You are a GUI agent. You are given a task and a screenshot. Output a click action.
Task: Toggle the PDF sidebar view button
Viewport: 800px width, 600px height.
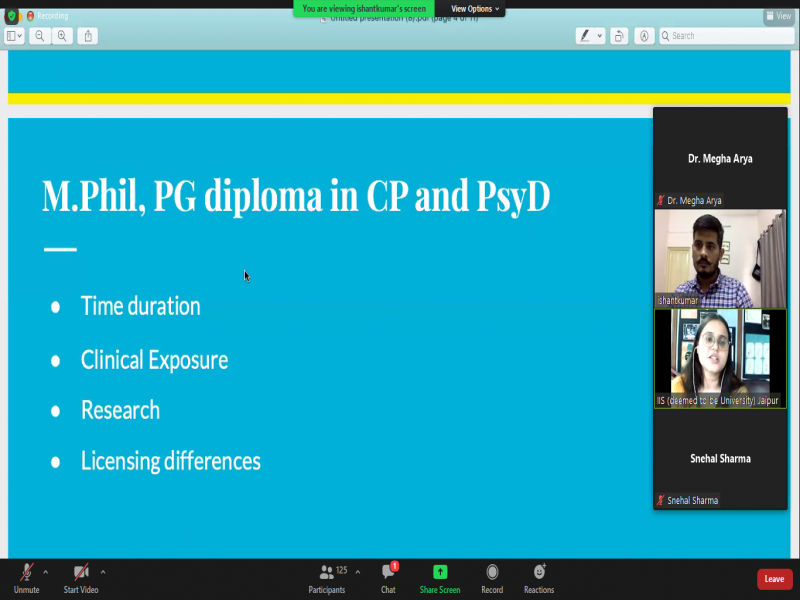click(x=14, y=36)
